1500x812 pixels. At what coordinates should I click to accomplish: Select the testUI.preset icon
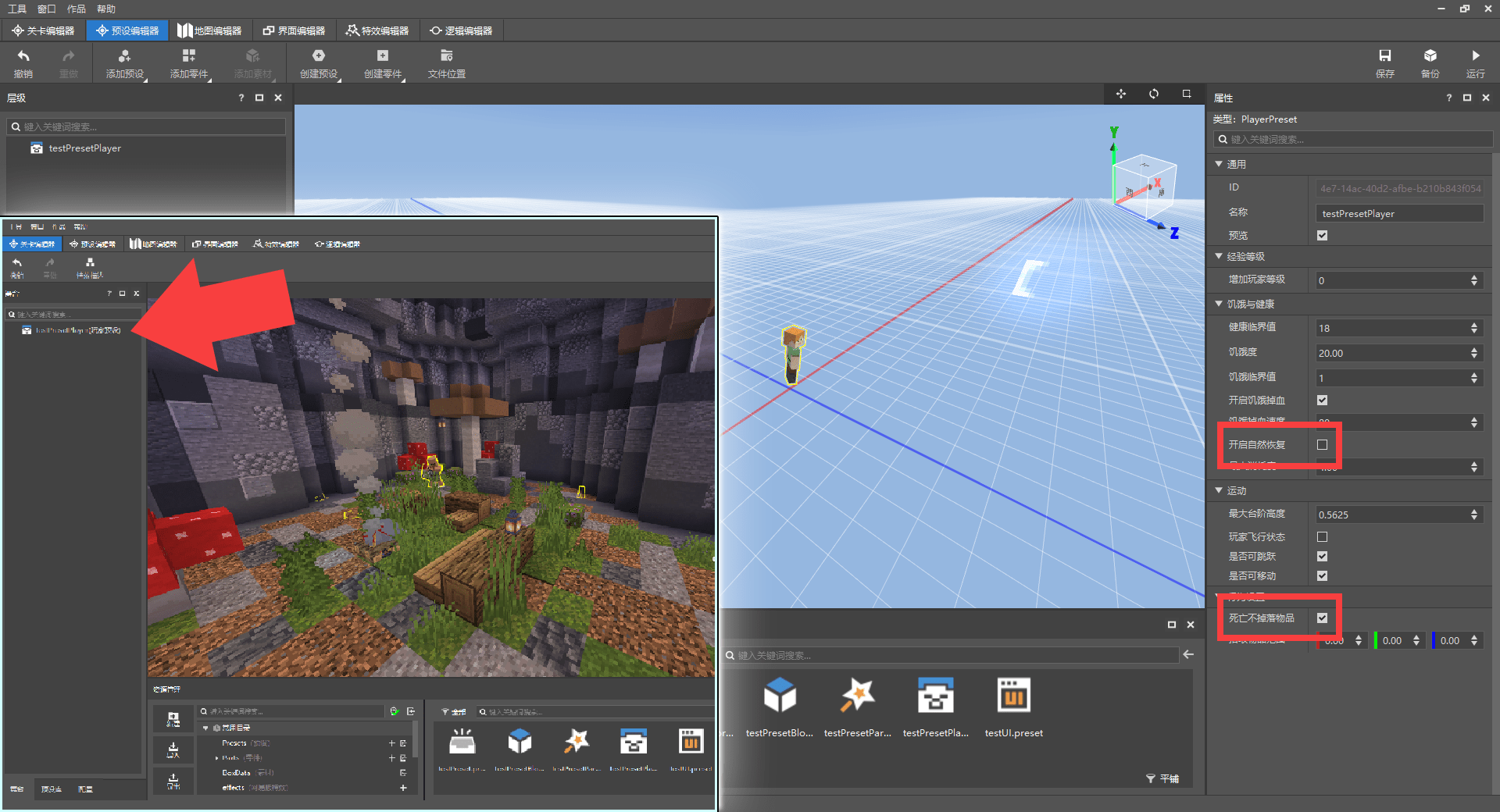coord(1013,695)
